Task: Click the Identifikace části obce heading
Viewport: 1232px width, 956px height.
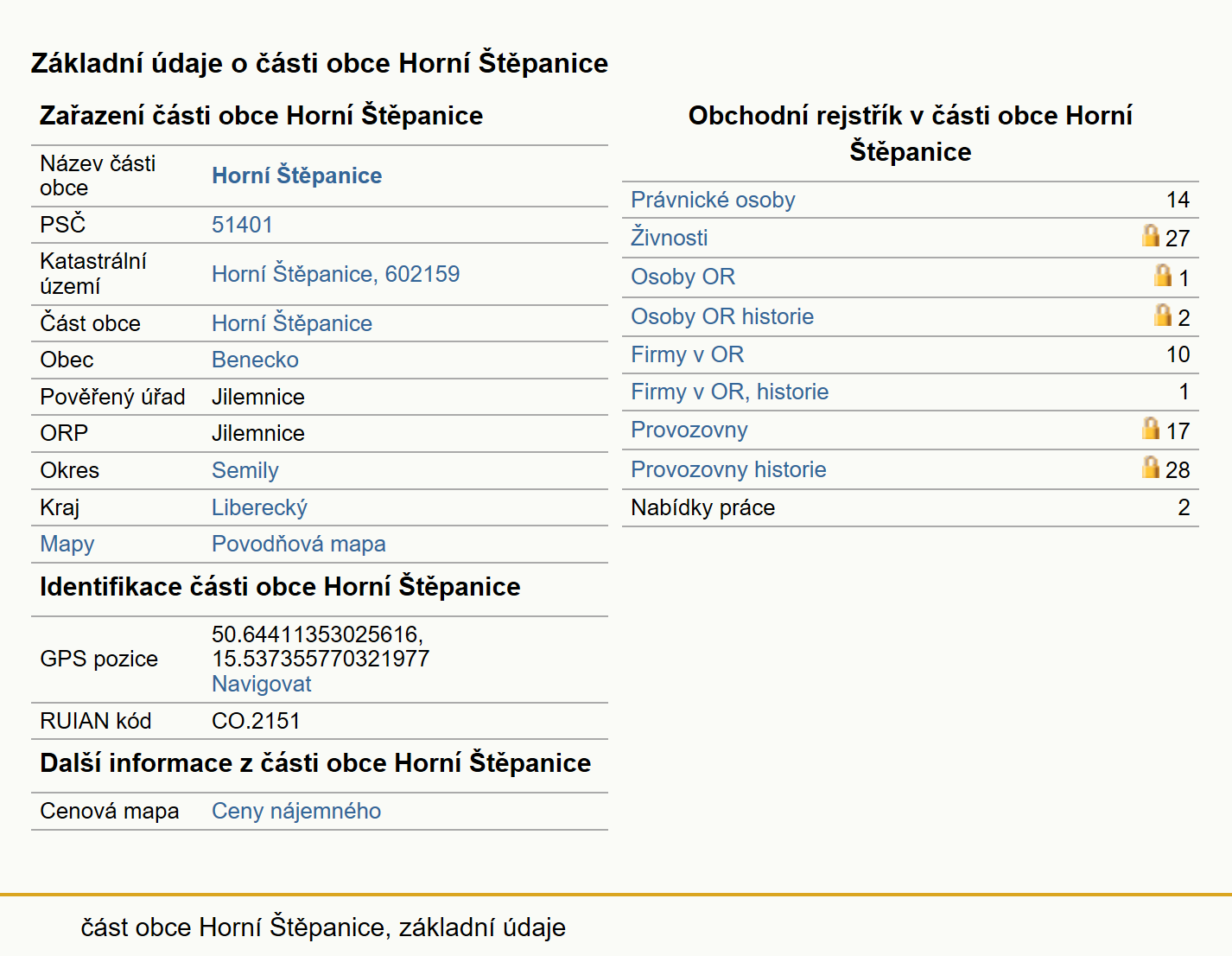Action: point(280,587)
